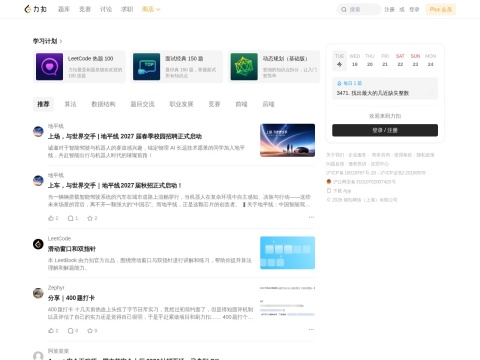Click the 注册 link in the header
Image resolution: width=480 pixels, height=360 pixels.
click(389, 9)
